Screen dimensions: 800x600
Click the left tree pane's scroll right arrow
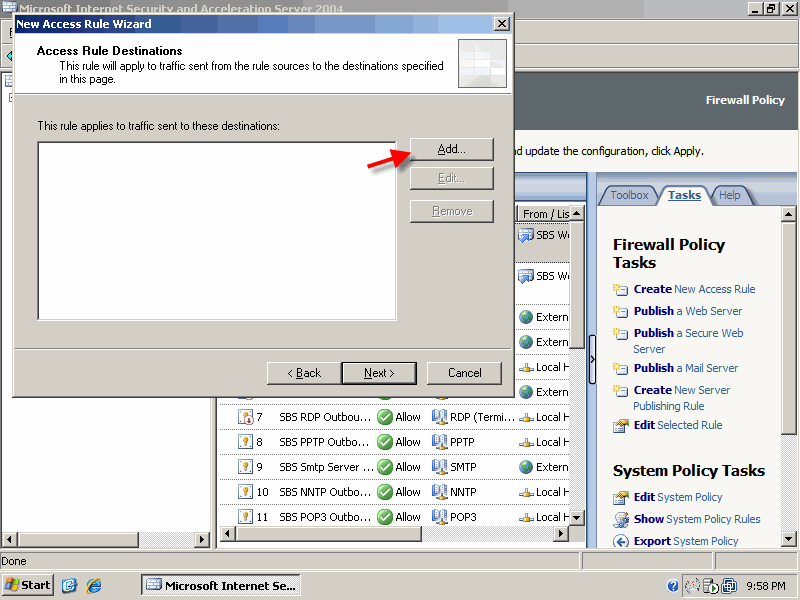pos(202,539)
